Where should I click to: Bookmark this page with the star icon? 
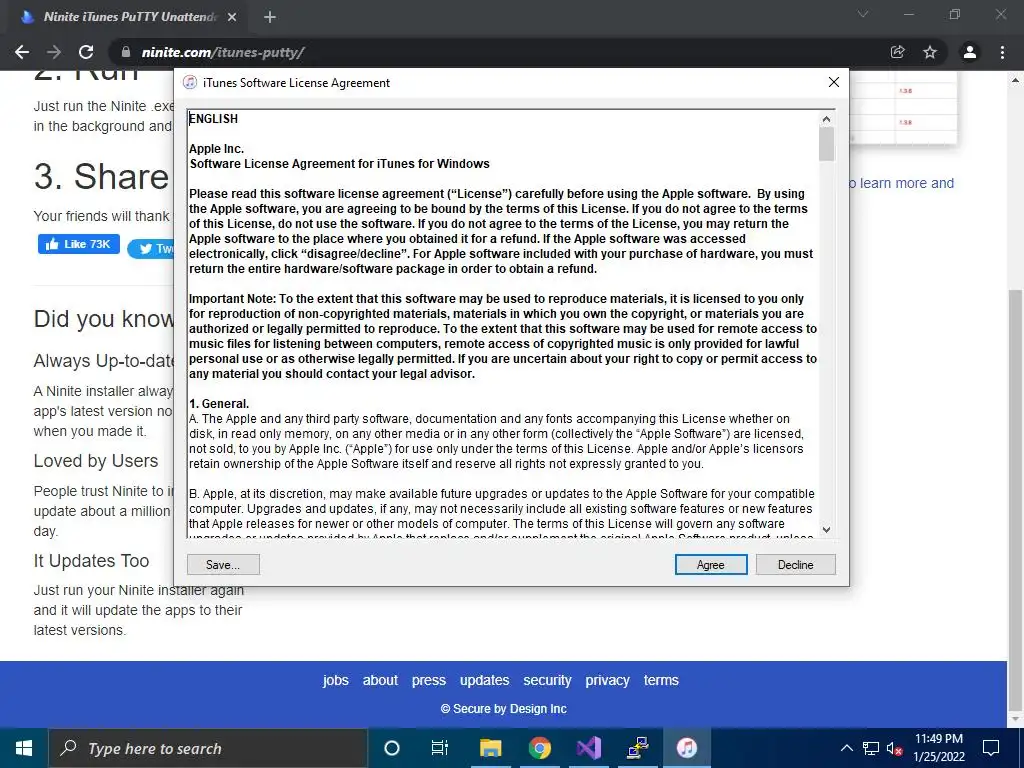tap(930, 52)
